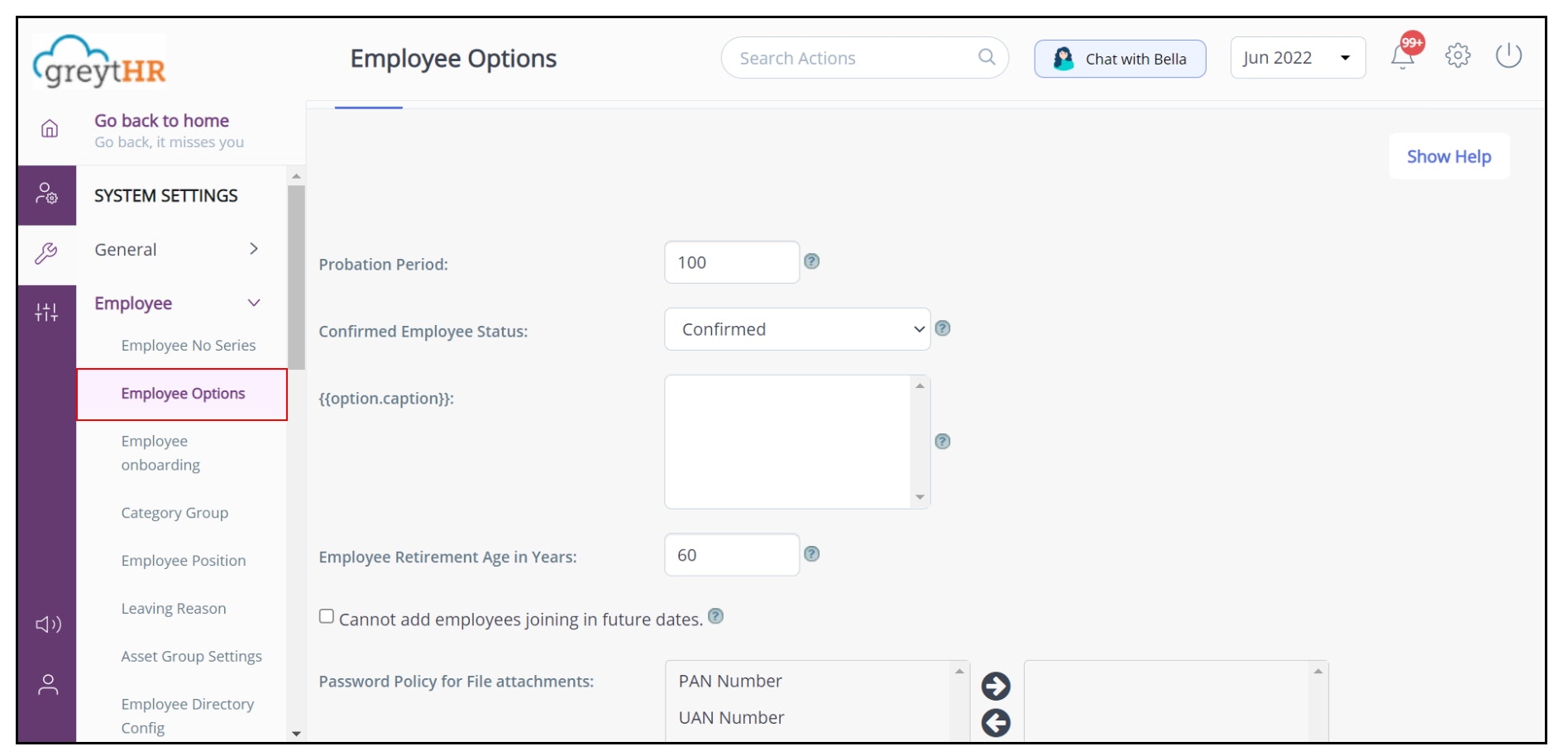Click the notifications bell icon

click(x=1403, y=57)
